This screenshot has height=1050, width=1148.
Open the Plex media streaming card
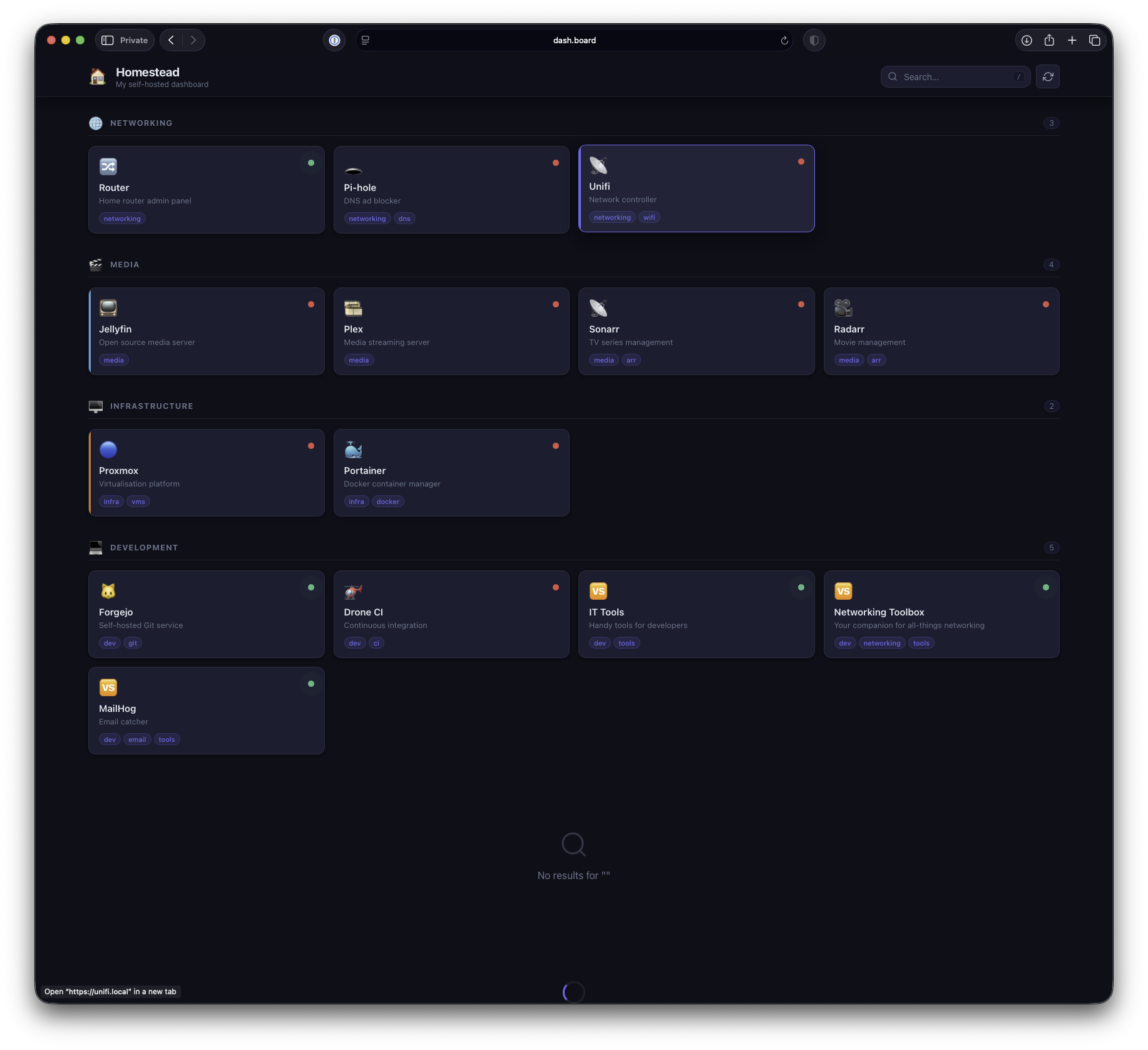[451, 331]
